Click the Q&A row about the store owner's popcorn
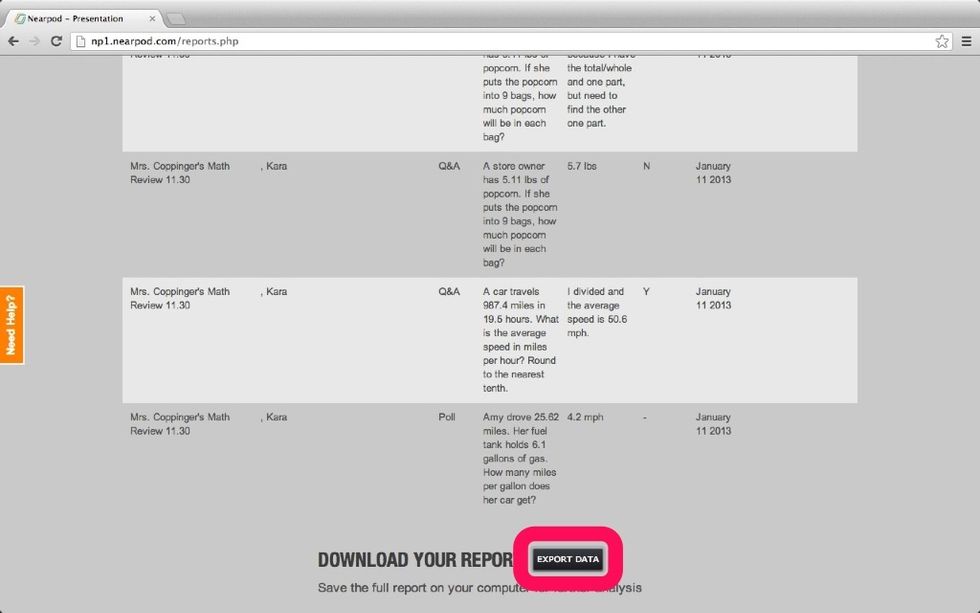The height and width of the screenshot is (613, 980). click(x=490, y=210)
